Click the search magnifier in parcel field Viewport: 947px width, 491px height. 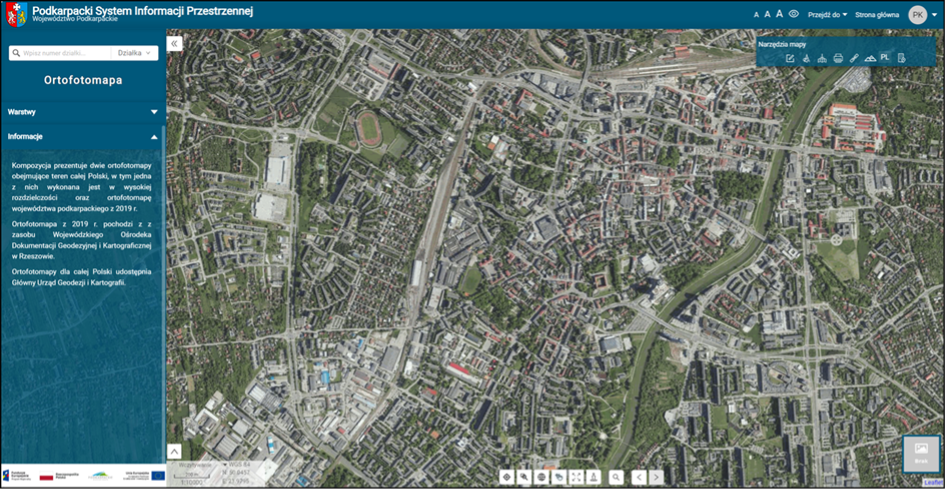coord(16,53)
